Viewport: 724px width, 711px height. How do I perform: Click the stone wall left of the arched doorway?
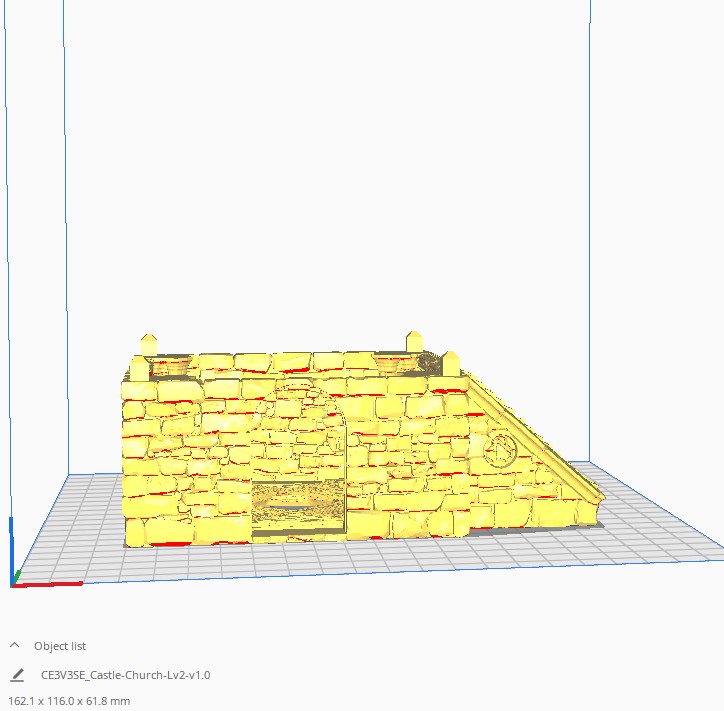(x=190, y=450)
